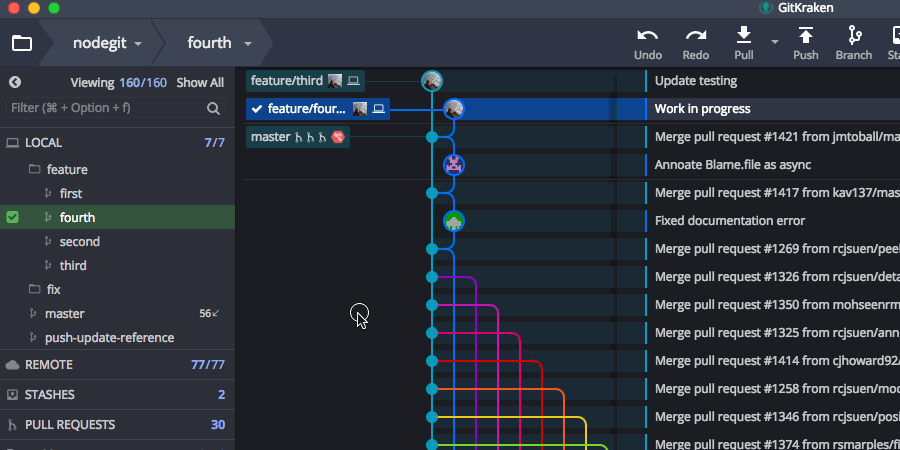Click the graph node for merge #1414
Screen dimensions: 900x450
(432, 361)
